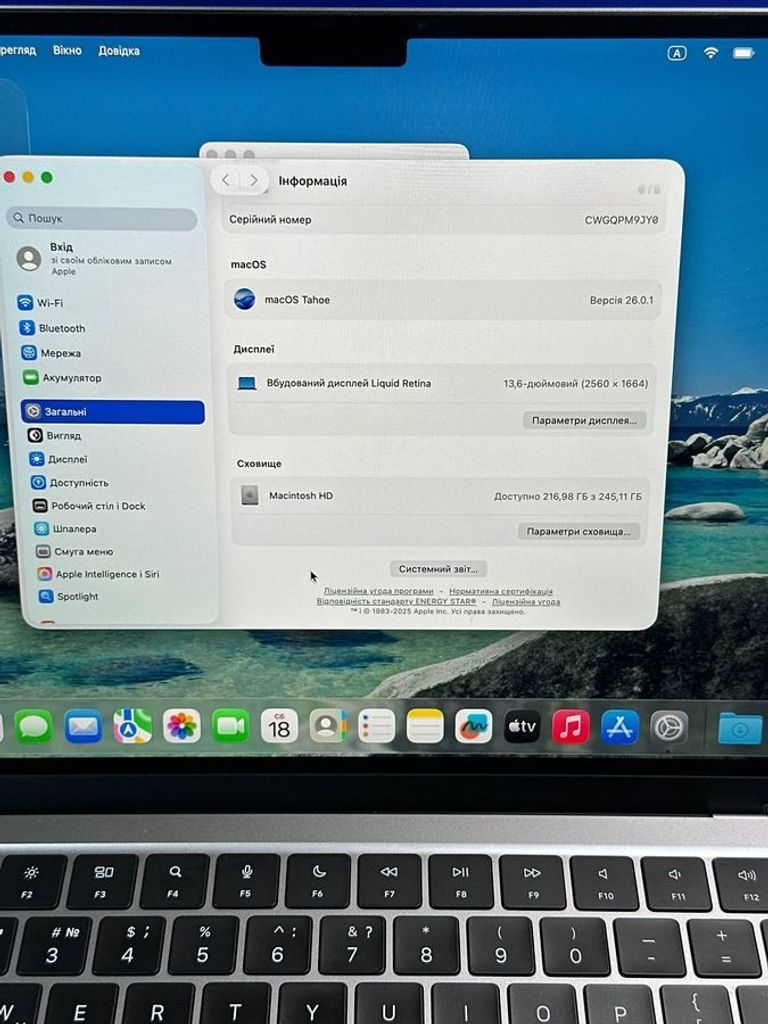Open Mail app in the Dock
This screenshot has width=768, height=1024.
pos(83,726)
